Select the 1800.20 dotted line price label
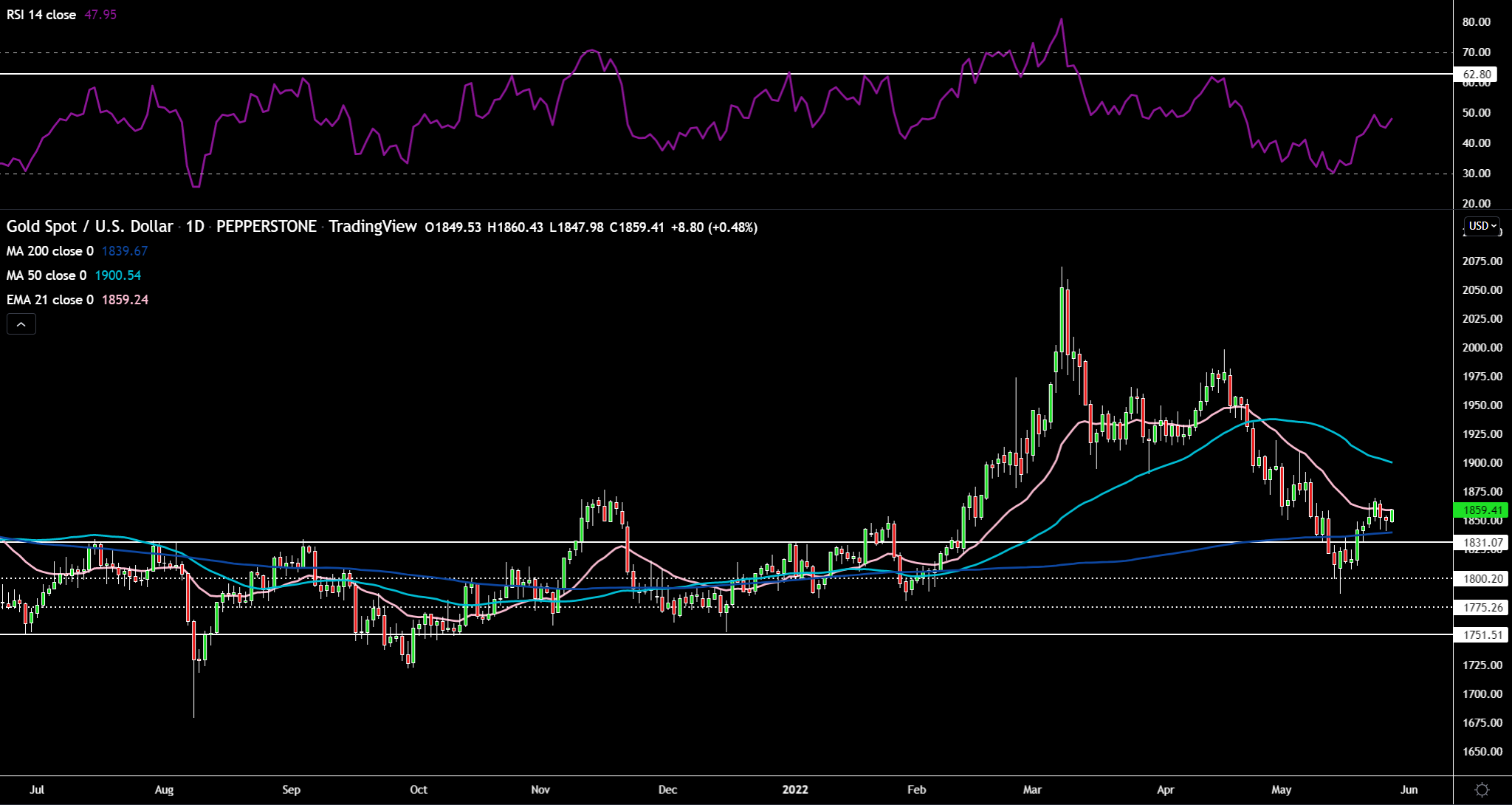The height and width of the screenshot is (805, 1512). click(1481, 579)
